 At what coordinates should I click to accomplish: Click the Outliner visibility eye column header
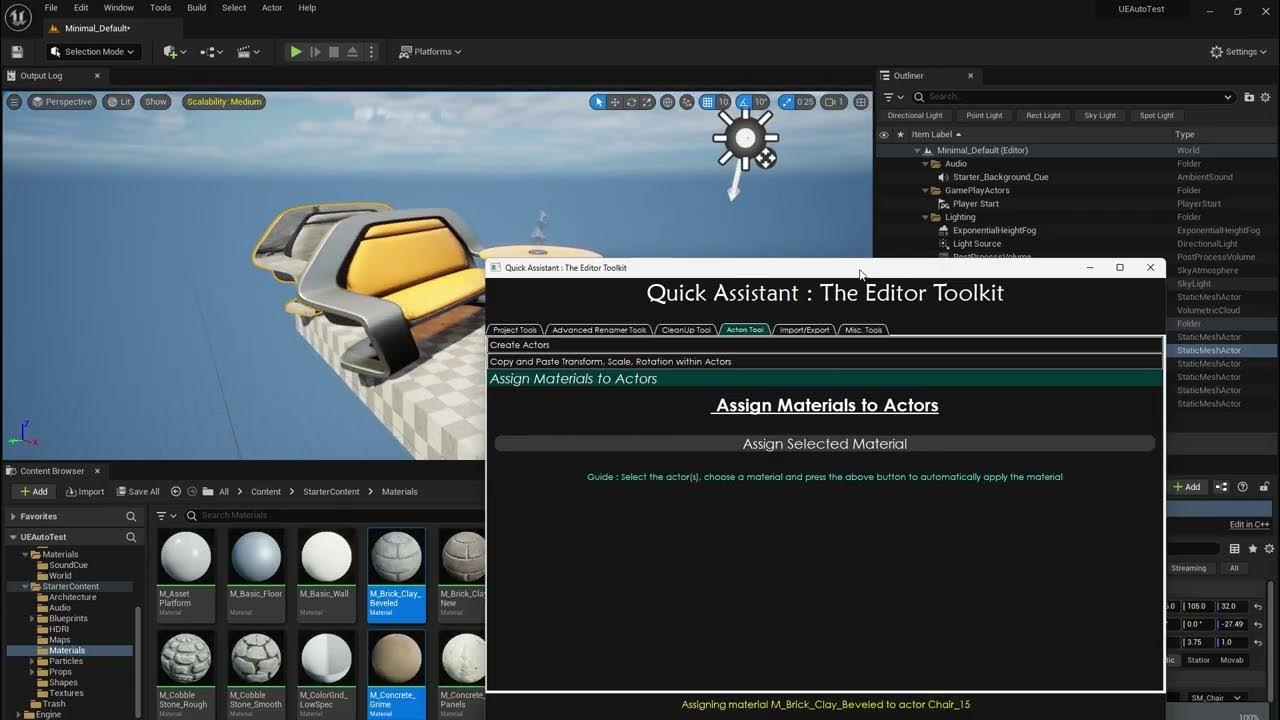coord(884,134)
